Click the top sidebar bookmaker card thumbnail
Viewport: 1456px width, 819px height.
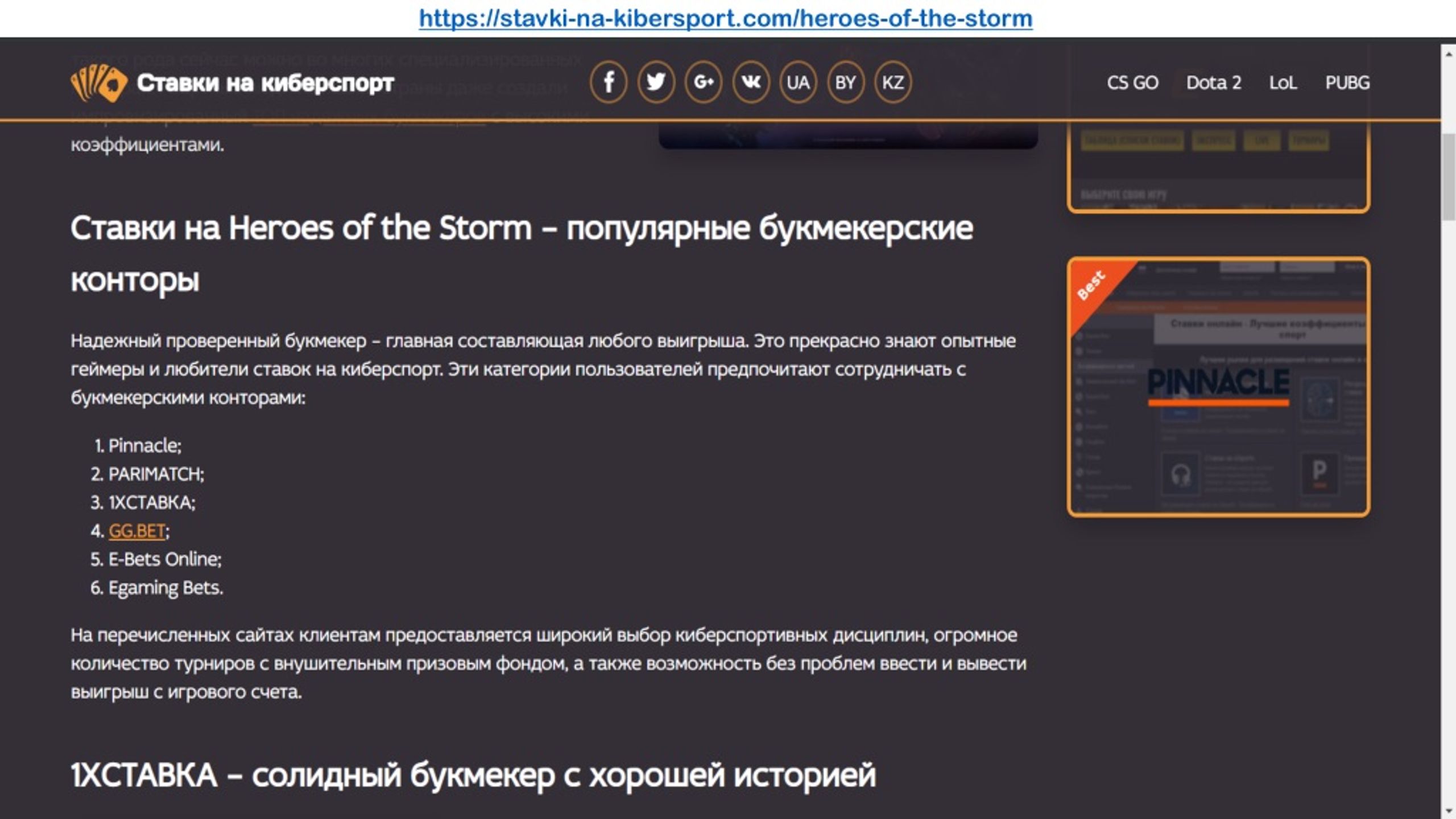1218,166
